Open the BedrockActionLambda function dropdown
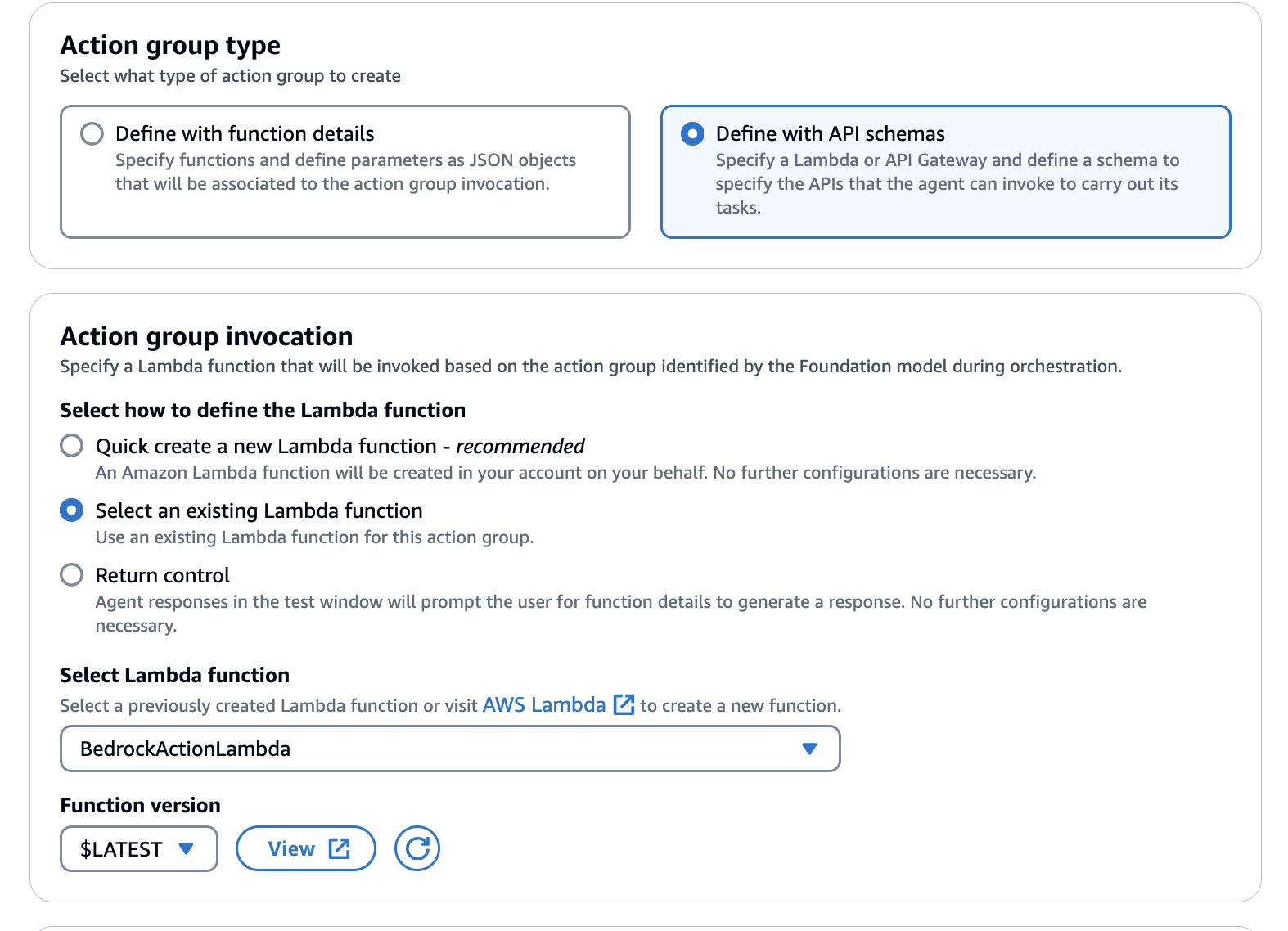This screenshot has width=1288, height=931. 449,749
